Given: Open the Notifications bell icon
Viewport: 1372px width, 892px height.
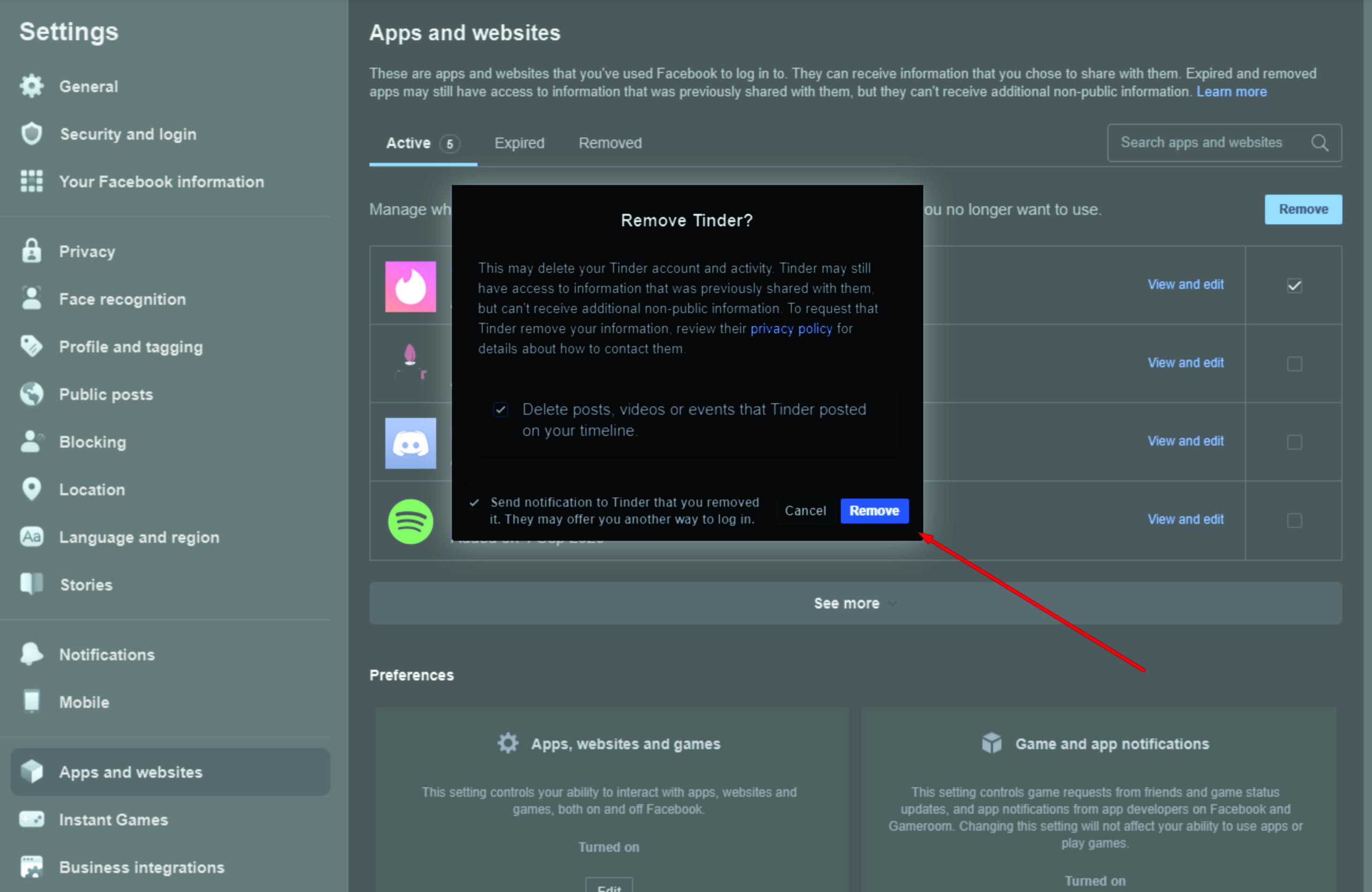Looking at the screenshot, I should (x=32, y=654).
